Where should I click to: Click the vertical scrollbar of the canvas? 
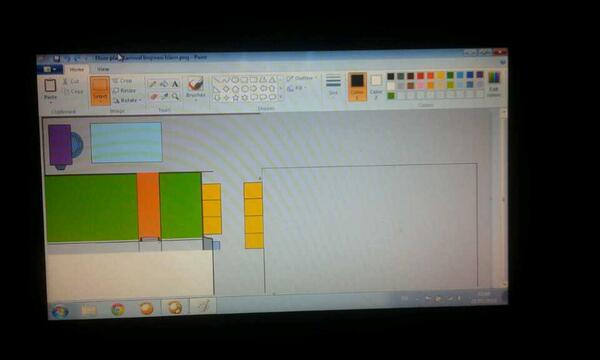[504, 198]
